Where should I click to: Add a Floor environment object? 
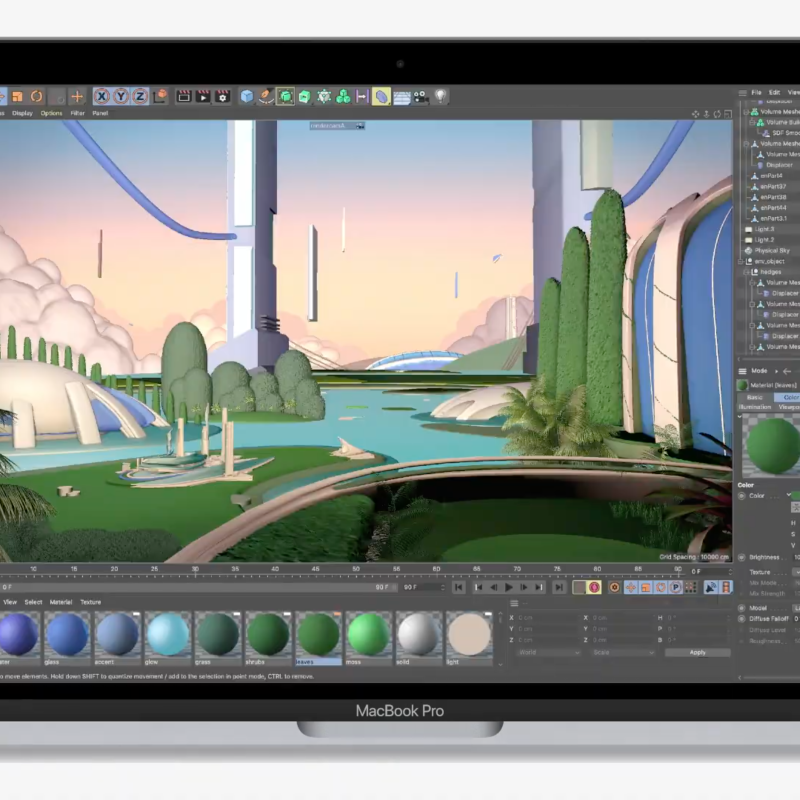[402, 97]
